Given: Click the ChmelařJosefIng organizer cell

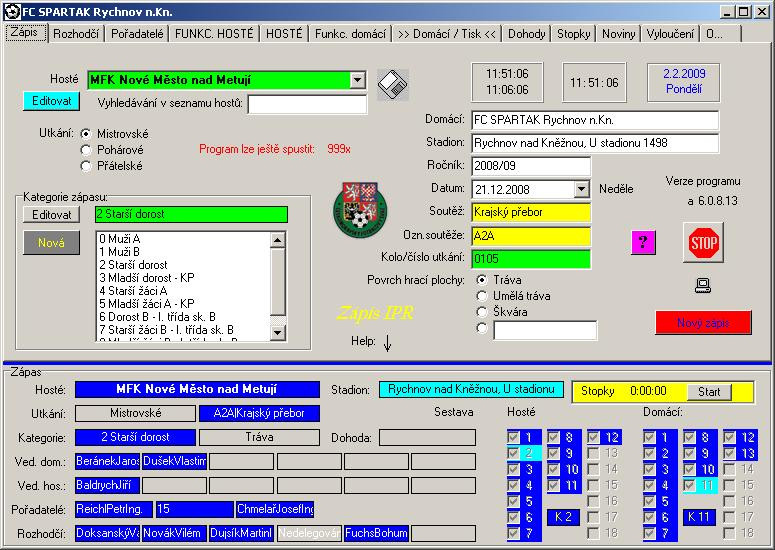Looking at the screenshot, I should pos(275,509).
